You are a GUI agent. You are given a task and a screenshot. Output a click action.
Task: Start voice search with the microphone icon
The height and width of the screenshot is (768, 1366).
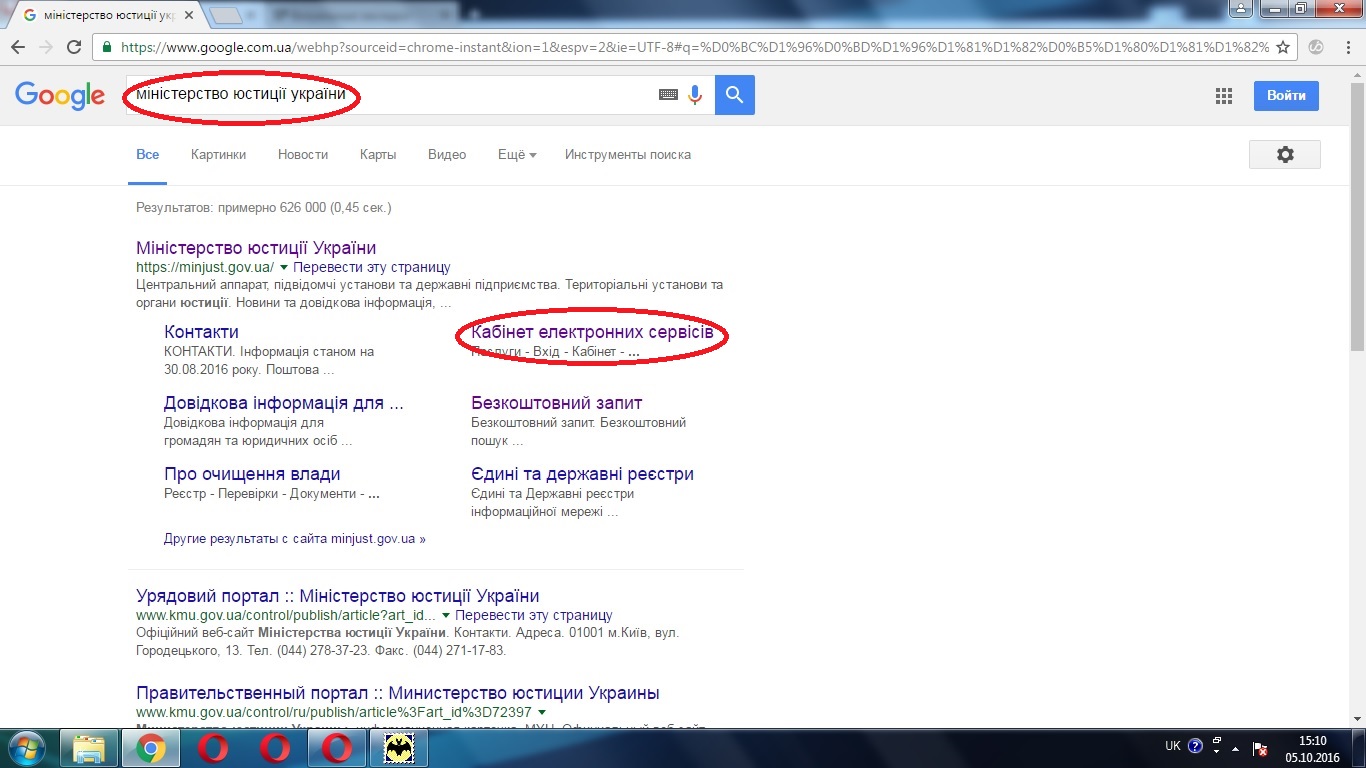click(695, 95)
